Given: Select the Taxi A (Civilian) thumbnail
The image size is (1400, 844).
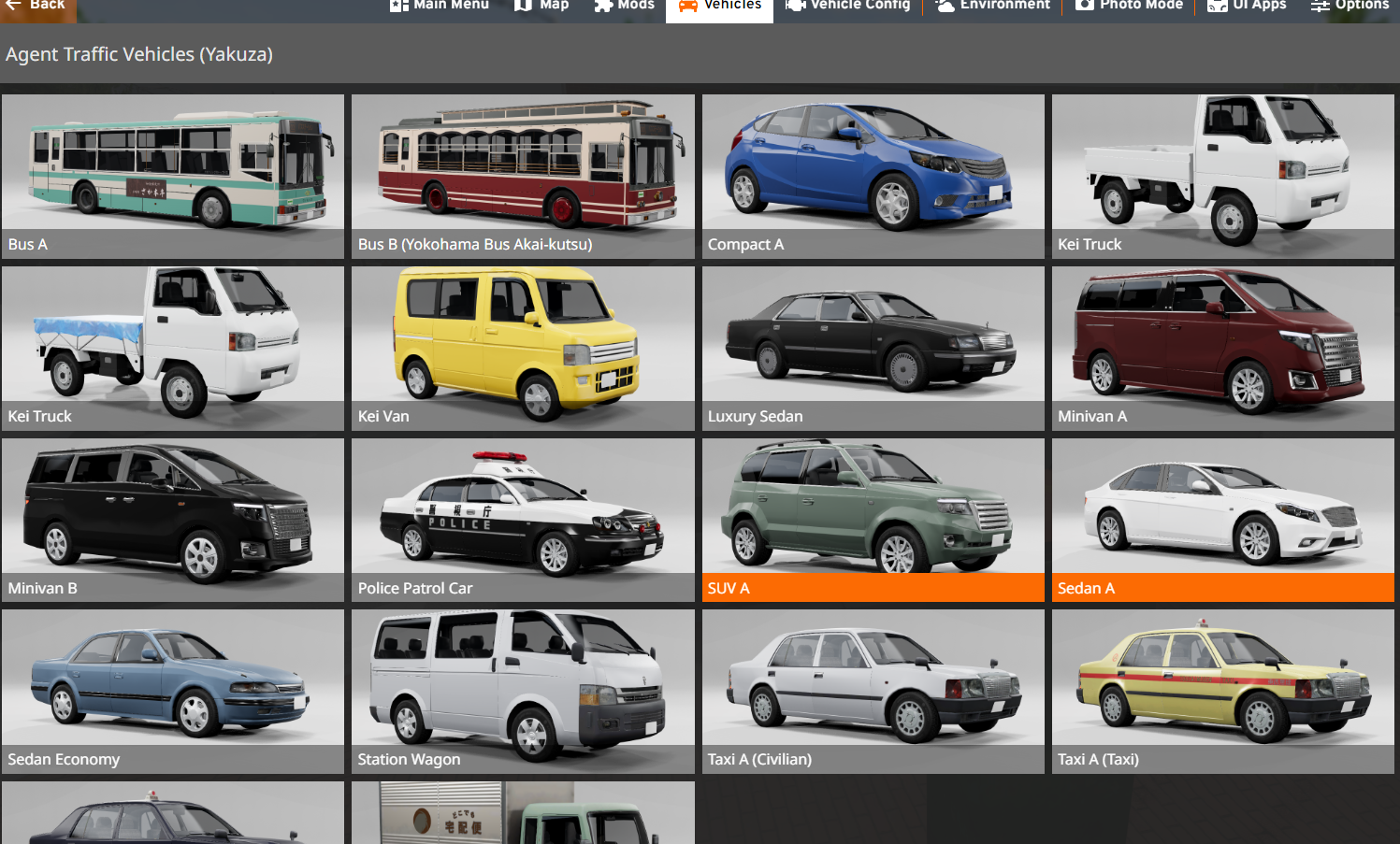Looking at the screenshot, I should click(x=873, y=692).
